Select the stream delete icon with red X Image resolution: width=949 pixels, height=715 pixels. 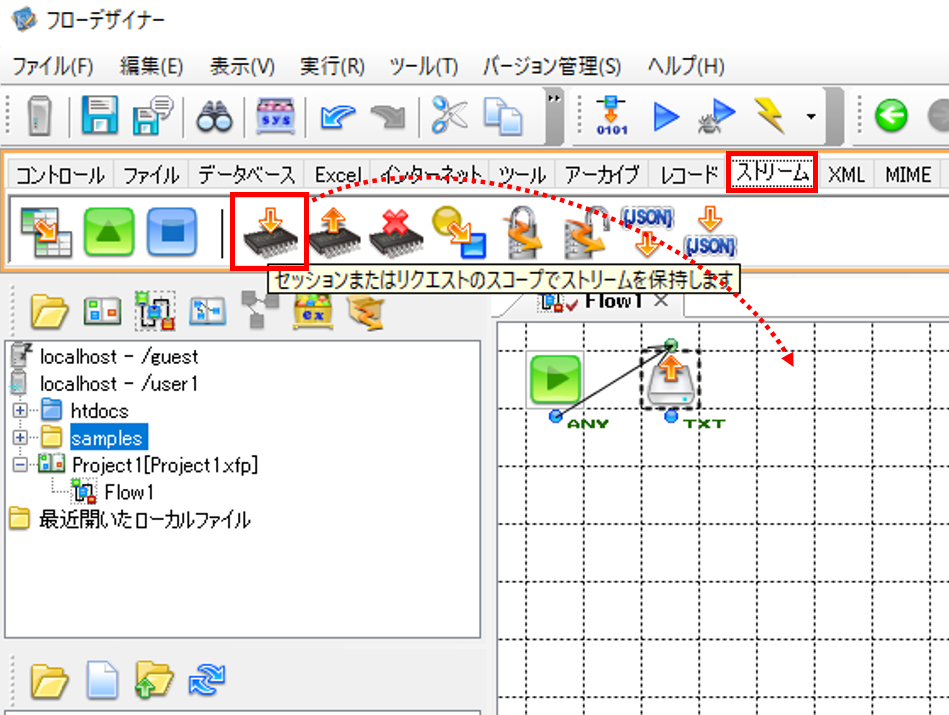pyautogui.click(x=396, y=232)
